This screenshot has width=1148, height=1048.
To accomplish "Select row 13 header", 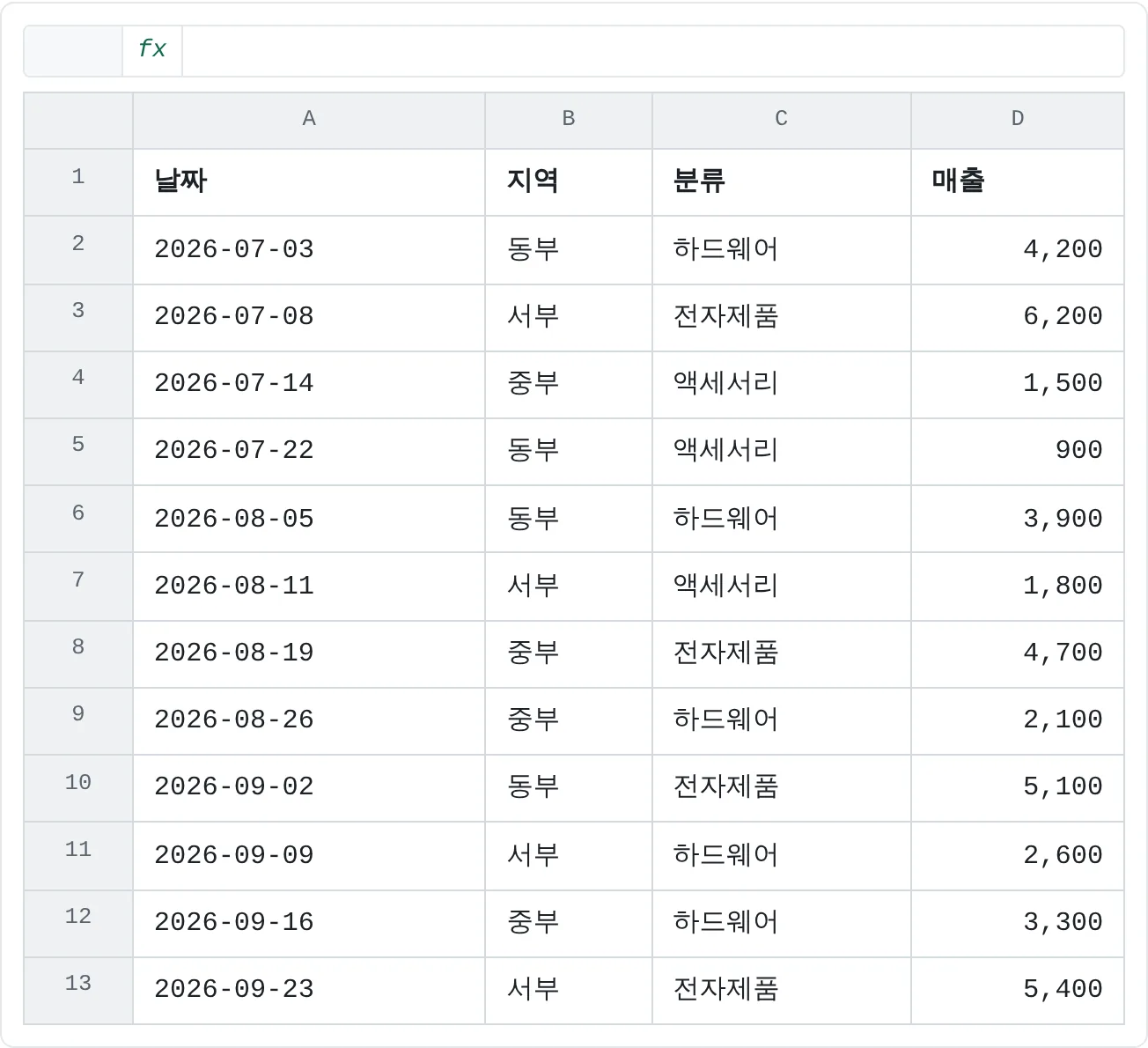I will coord(78,991).
